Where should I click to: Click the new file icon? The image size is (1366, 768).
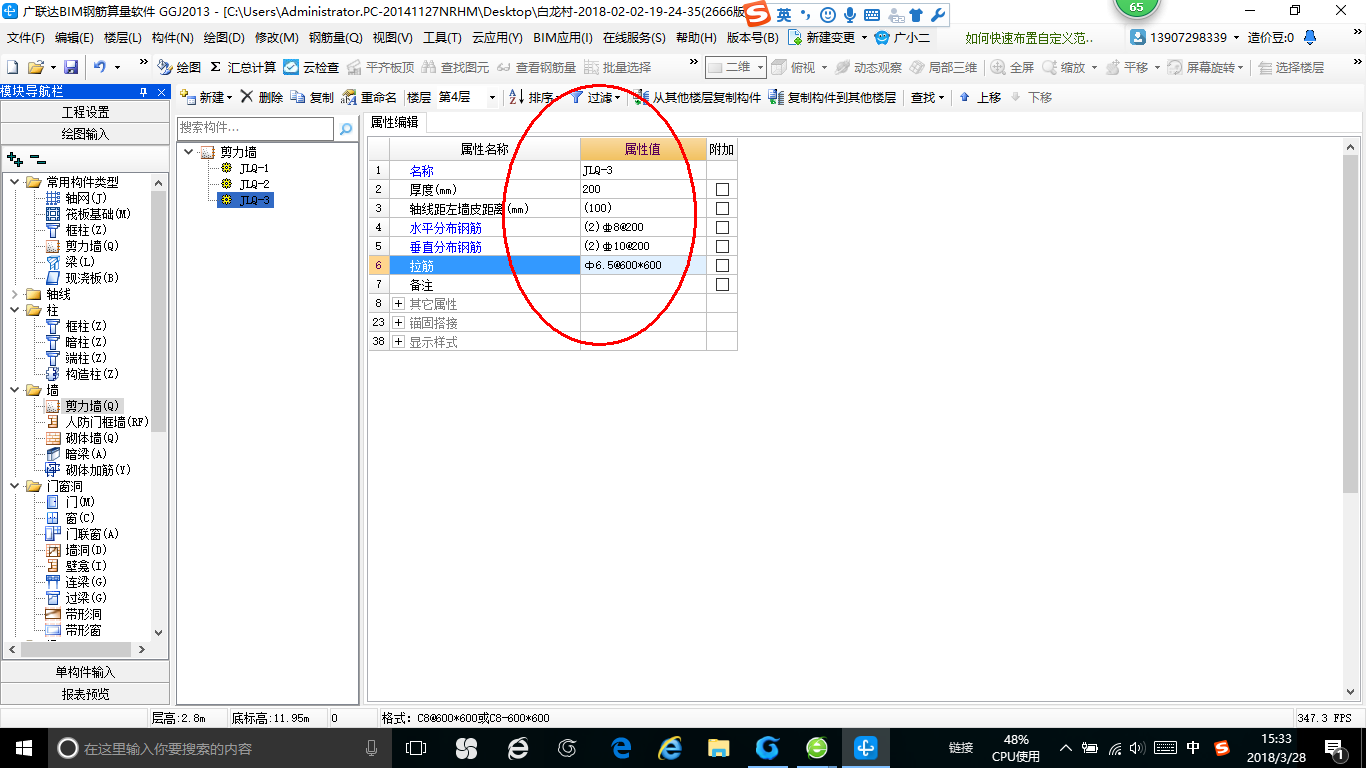[13, 67]
